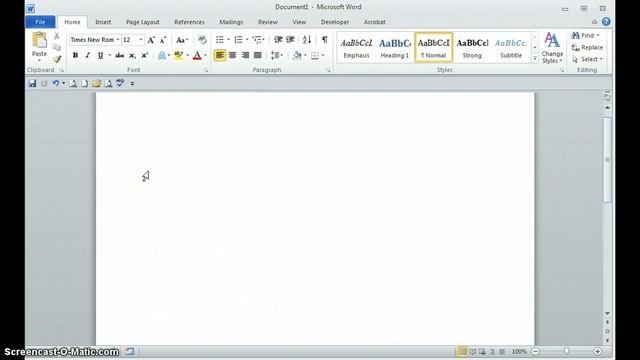Open the Paragraph dialog launcher

[328, 71]
